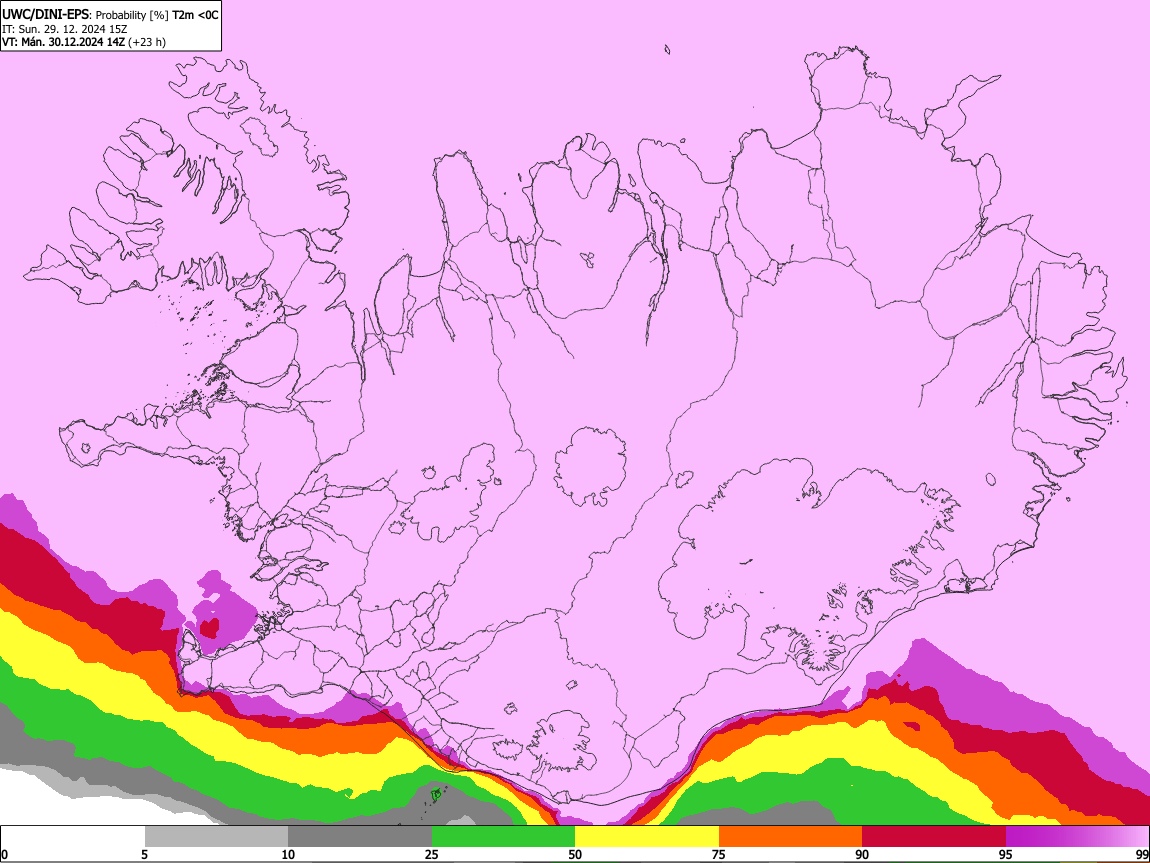The width and height of the screenshot is (1150, 863).
Task: Click the orange 75–90% legend swatch
Action: pos(790,837)
